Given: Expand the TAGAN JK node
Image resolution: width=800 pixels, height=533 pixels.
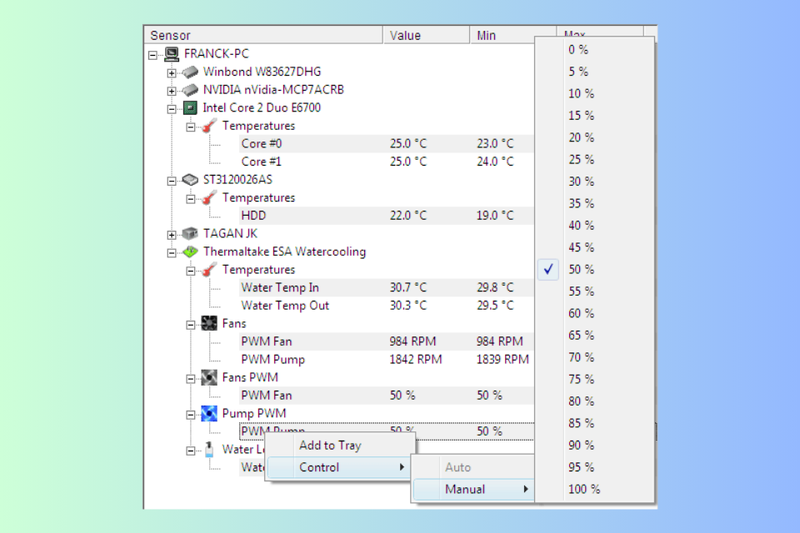Looking at the screenshot, I should point(171,235).
